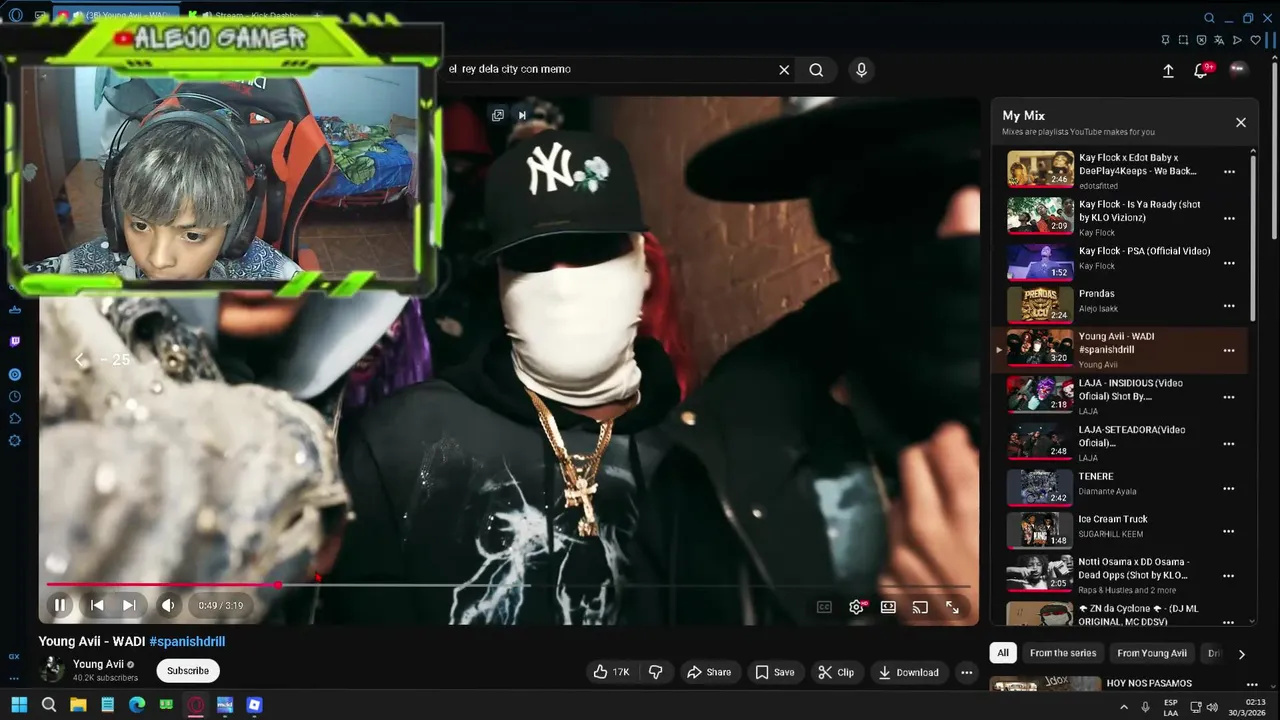This screenshot has height=720, width=1280.
Task: Open Settings gear in Opera sidebar
Action: click(14, 441)
